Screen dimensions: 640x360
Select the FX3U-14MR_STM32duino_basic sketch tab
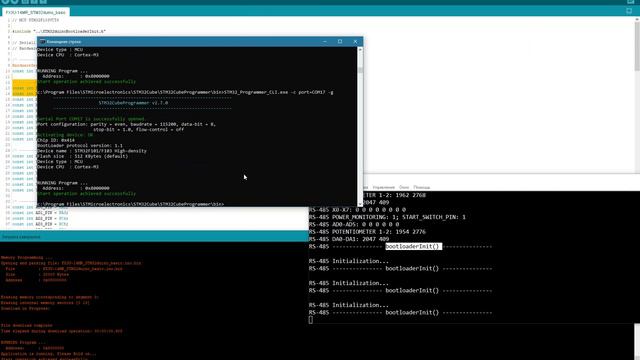pyautogui.click(x=36, y=13)
